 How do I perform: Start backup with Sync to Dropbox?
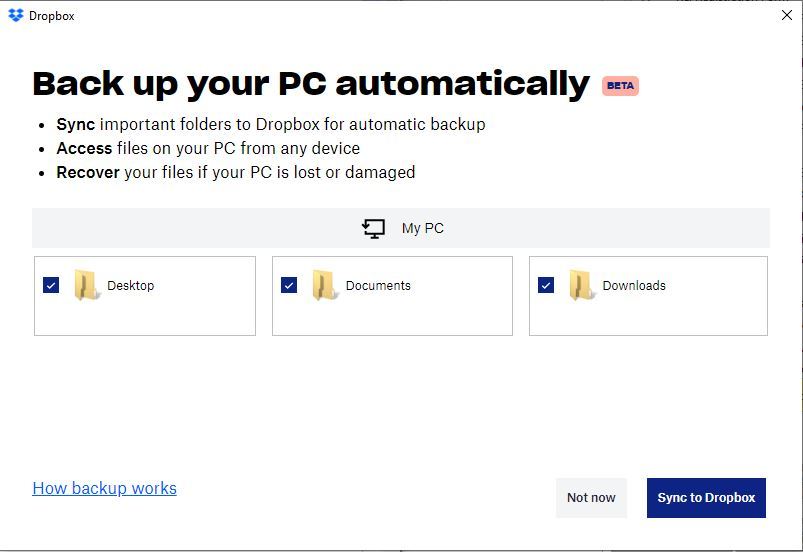point(706,498)
